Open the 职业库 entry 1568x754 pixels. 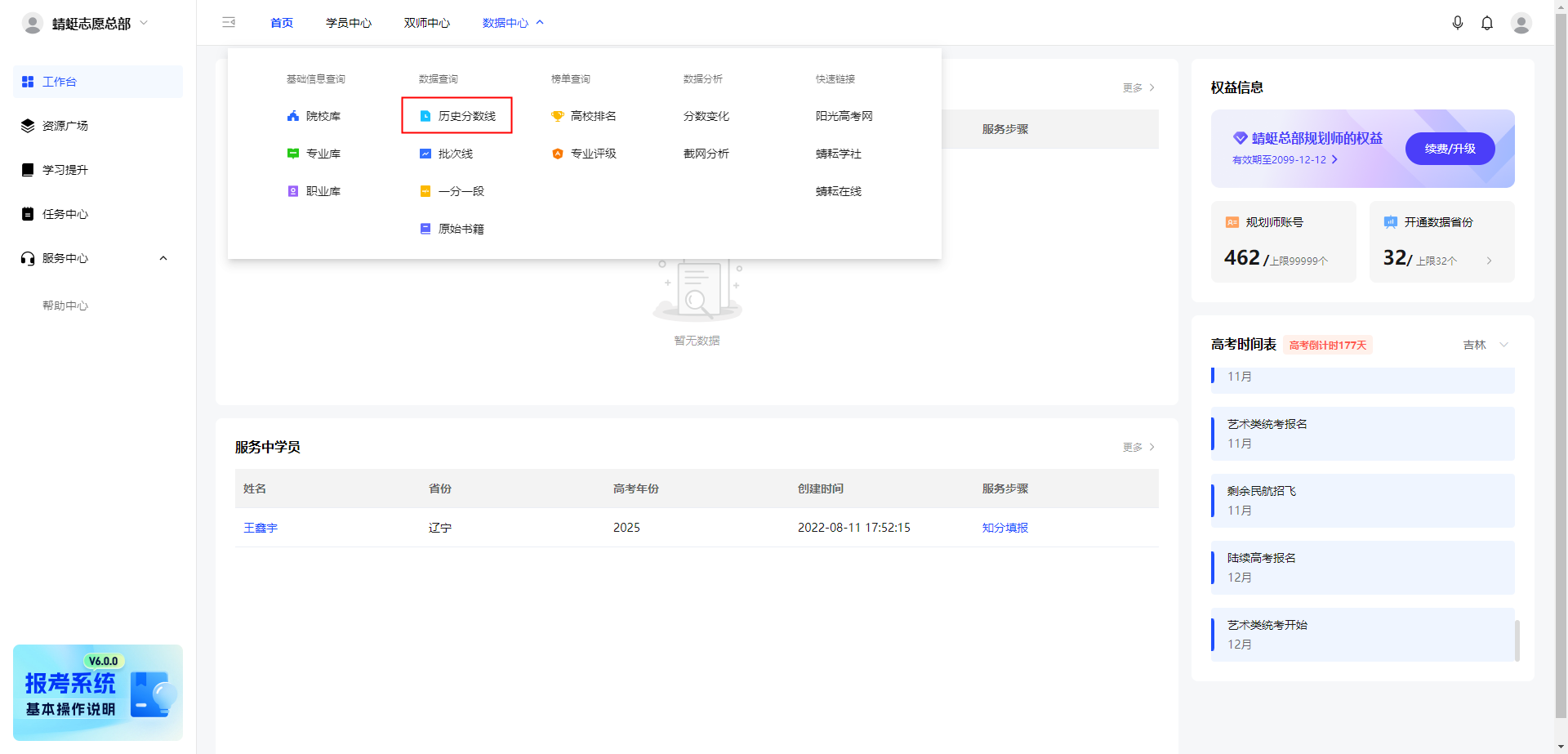(323, 191)
